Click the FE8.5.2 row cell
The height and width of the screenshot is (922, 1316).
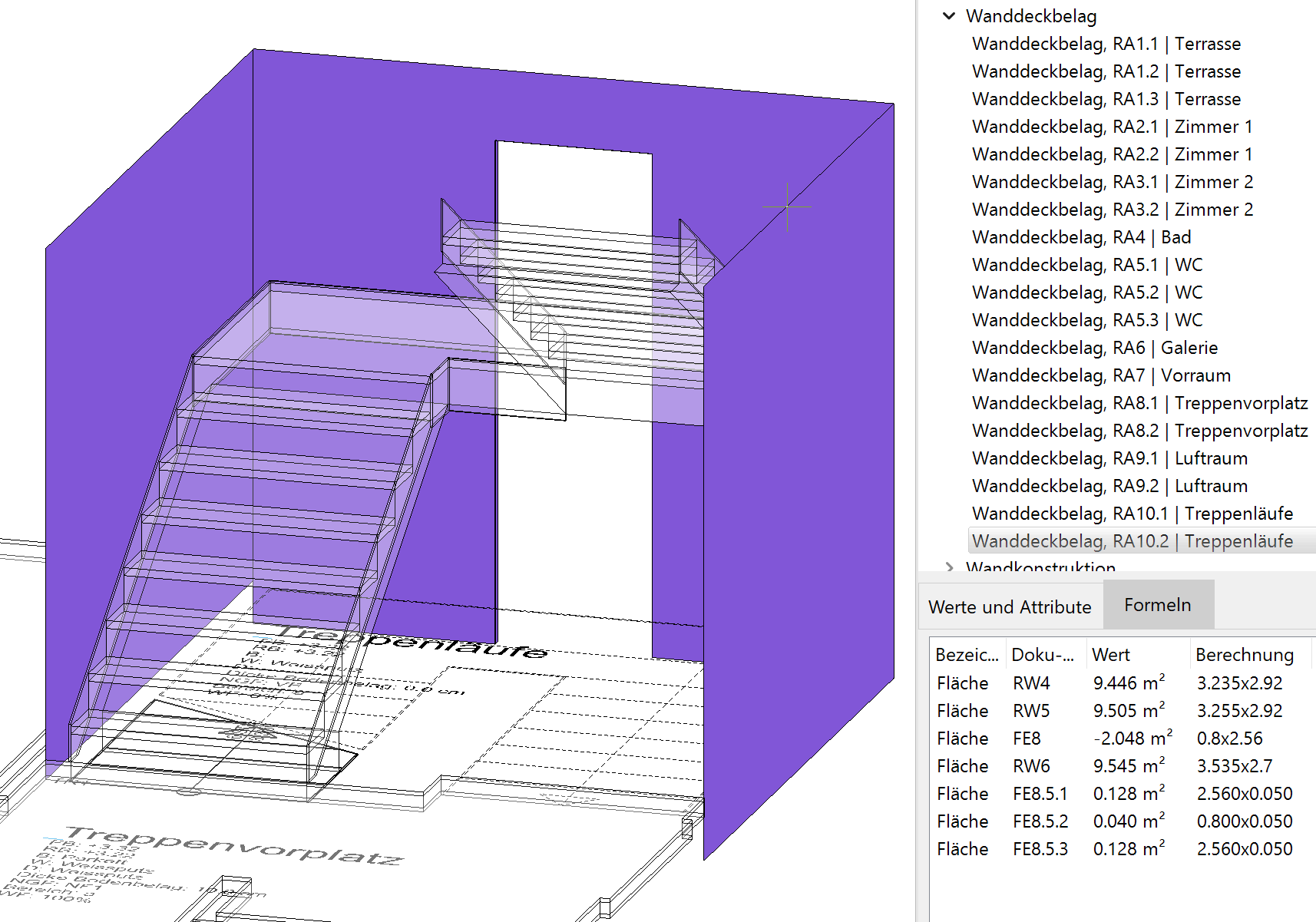(1040, 821)
